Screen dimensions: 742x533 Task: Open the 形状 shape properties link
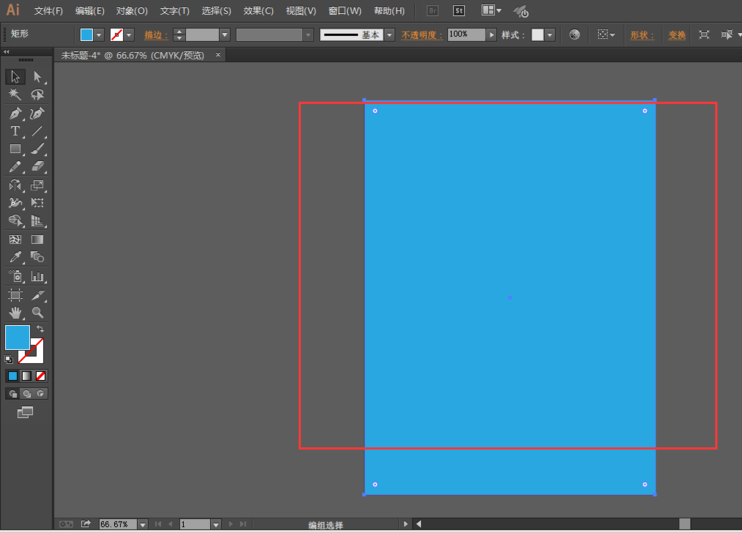(642, 35)
